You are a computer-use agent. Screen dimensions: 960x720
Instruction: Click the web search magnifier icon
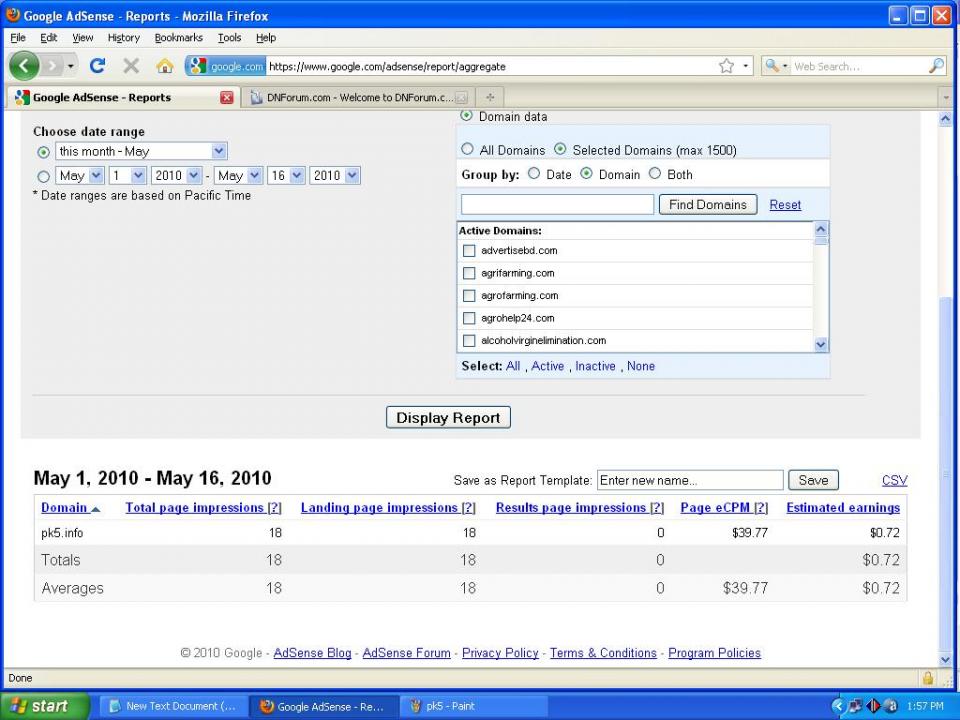pyautogui.click(x=936, y=66)
